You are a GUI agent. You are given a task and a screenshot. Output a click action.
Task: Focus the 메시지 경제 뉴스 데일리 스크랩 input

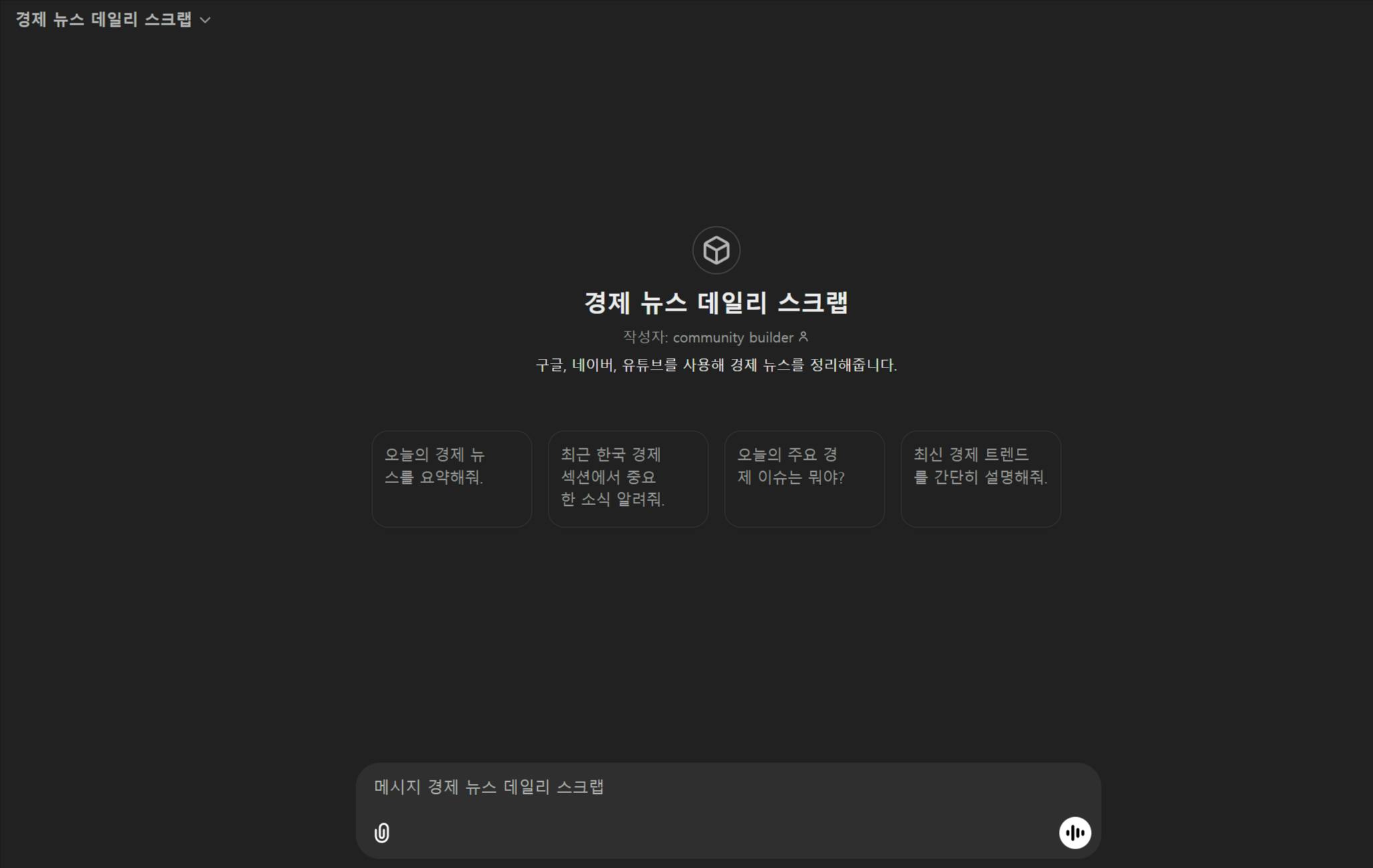pyautogui.click(x=668, y=787)
